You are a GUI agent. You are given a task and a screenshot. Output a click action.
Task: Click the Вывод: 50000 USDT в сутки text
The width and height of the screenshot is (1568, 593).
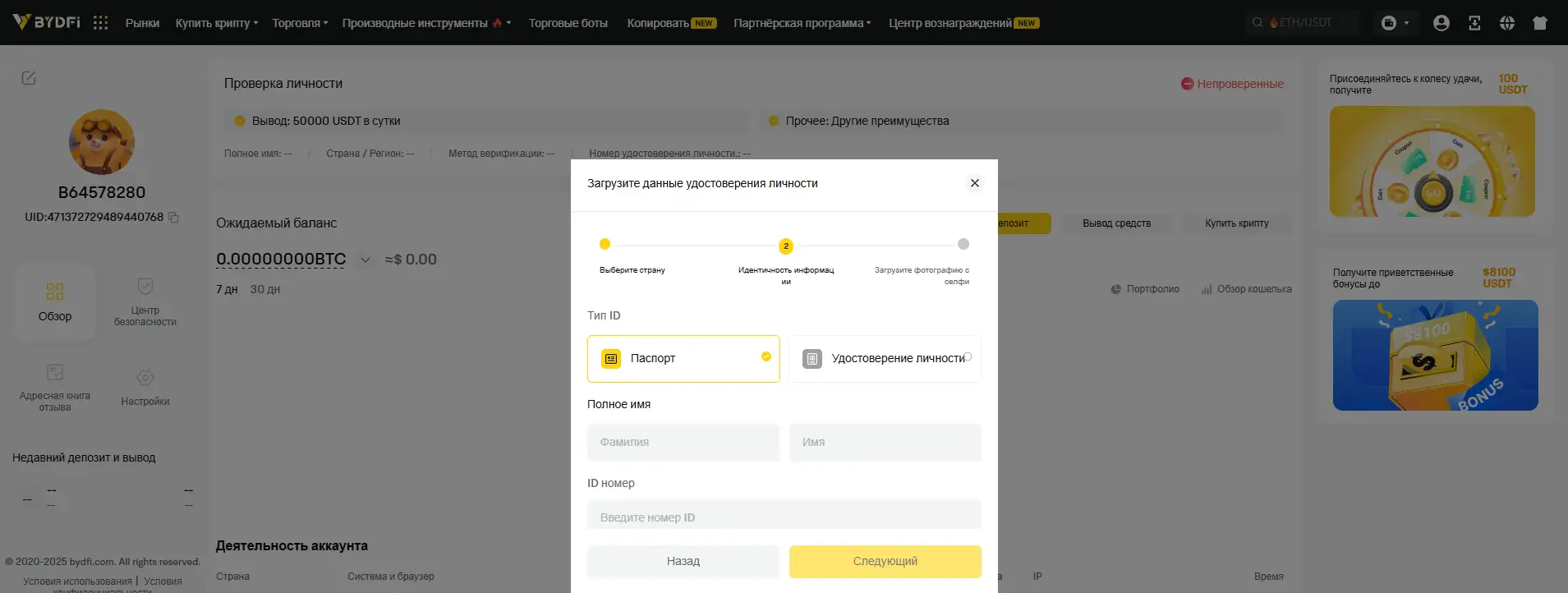click(x=326, y=121)
